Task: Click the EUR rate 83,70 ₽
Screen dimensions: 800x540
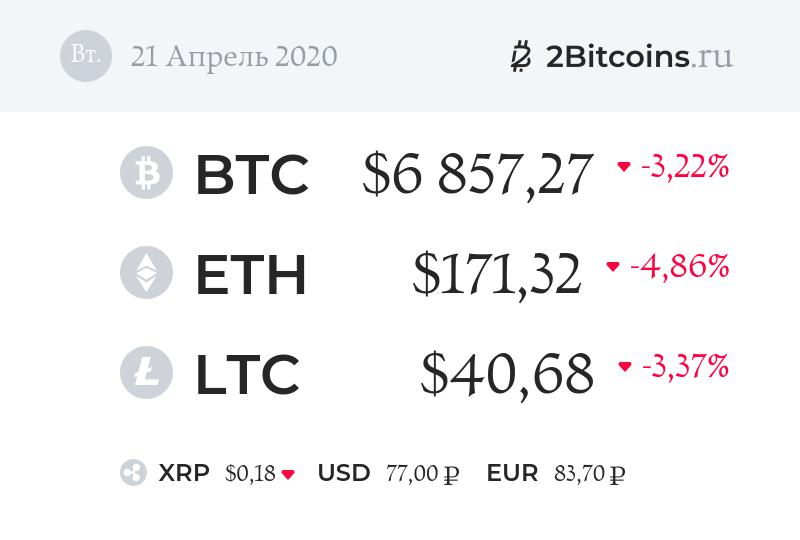Action: 590,474
